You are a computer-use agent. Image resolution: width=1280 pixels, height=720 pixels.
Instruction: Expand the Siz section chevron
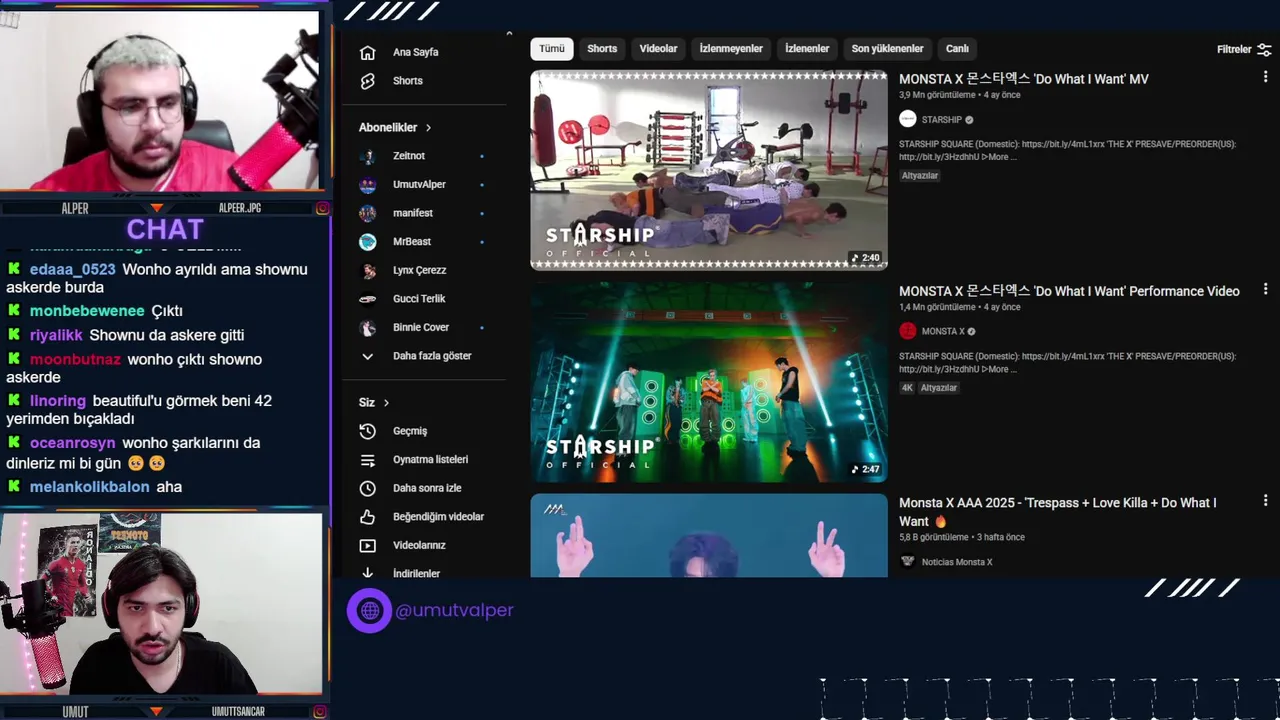point(386,403)
